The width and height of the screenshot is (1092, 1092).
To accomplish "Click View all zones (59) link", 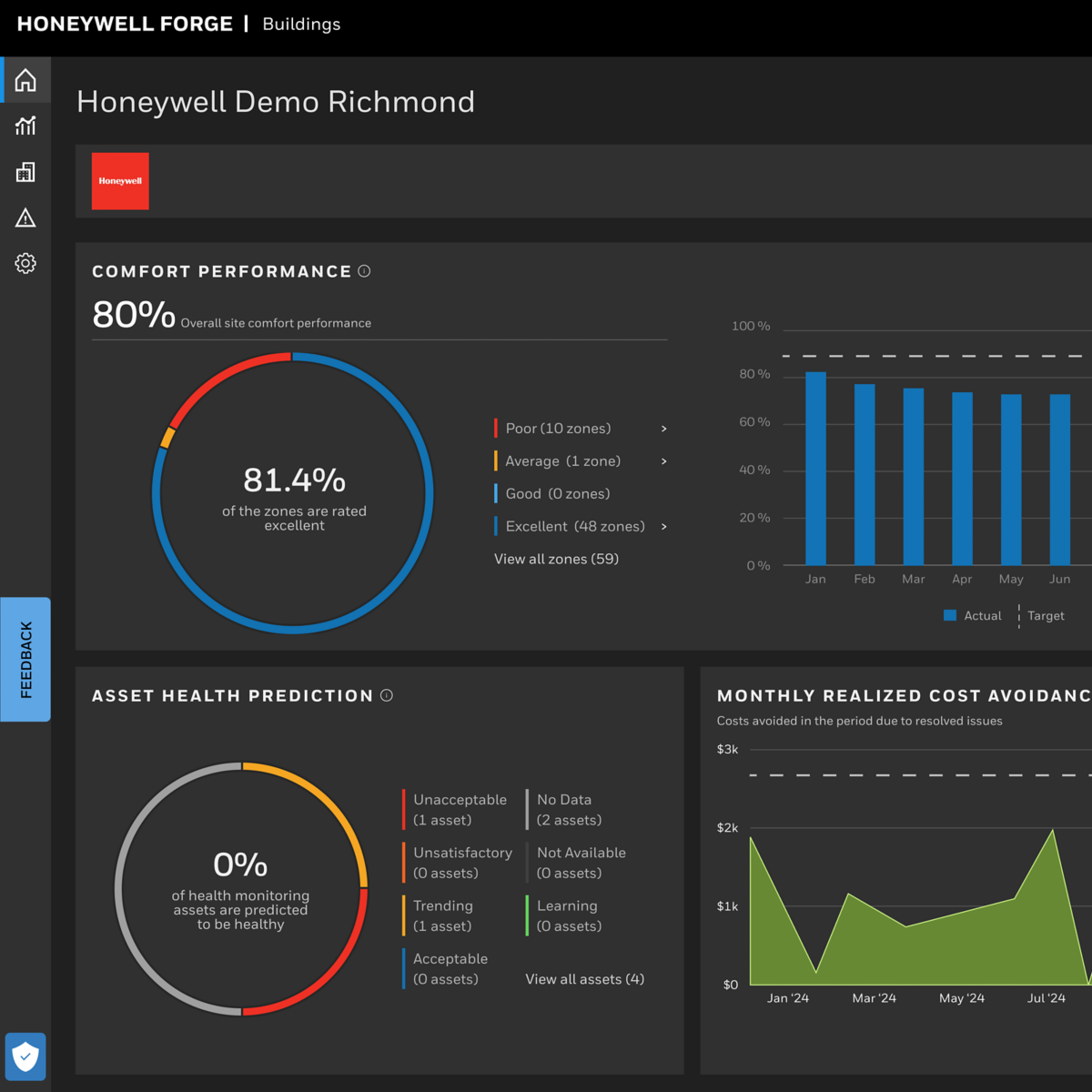I will 556,559.
